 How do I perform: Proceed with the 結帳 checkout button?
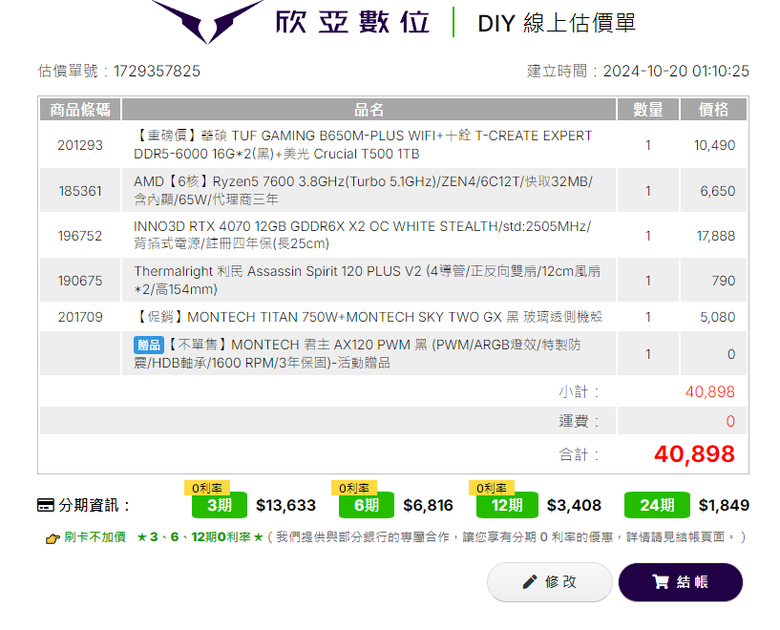(x=680, y=582)
